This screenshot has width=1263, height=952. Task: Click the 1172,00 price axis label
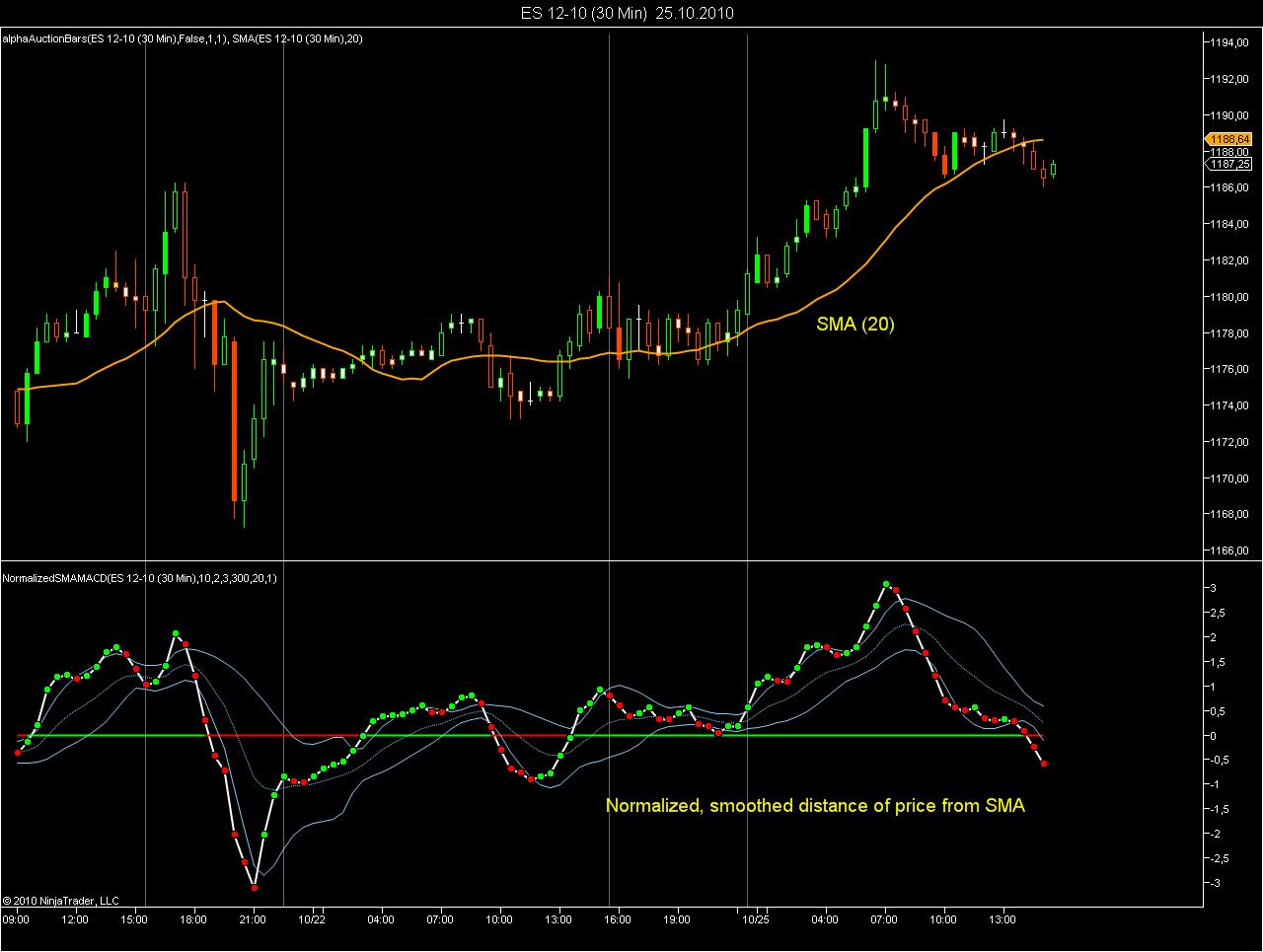1230,442
